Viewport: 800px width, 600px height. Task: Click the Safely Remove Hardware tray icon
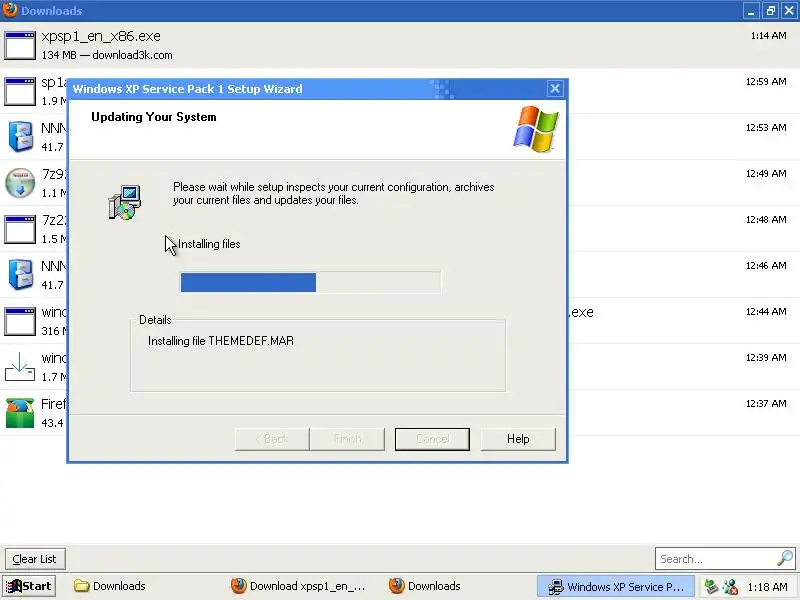[711, 586]
